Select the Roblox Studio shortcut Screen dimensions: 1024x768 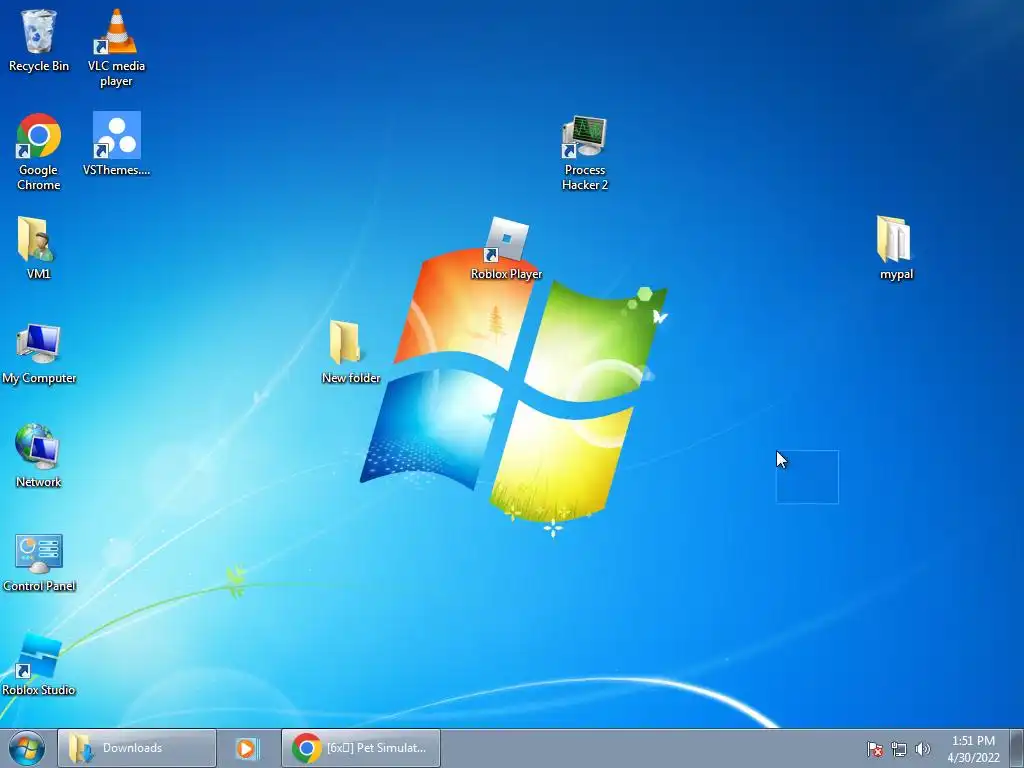tap(39, 664)
